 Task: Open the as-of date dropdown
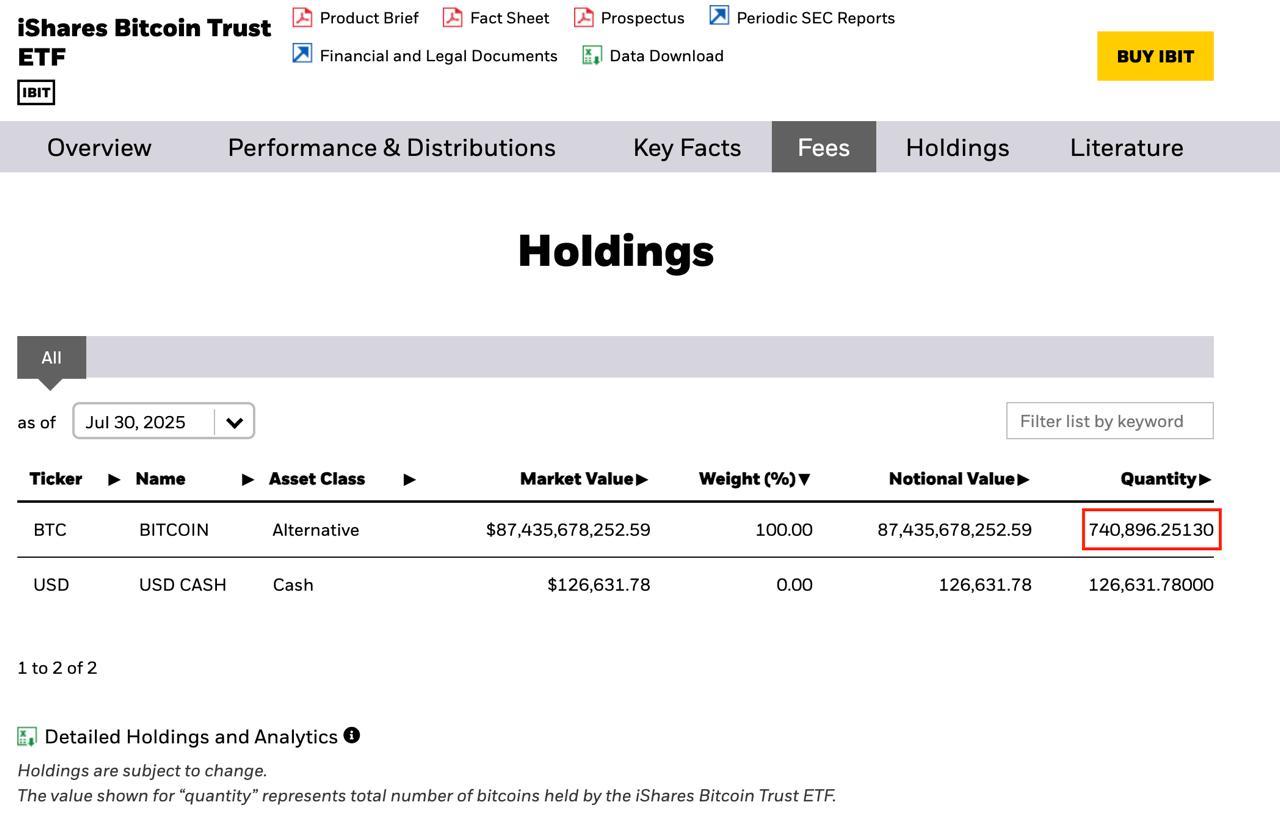coord(164,421)
